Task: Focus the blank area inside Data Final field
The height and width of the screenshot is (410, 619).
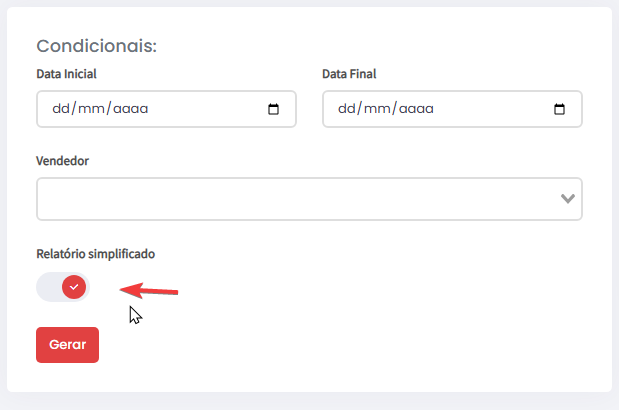Action: [493, 109]
